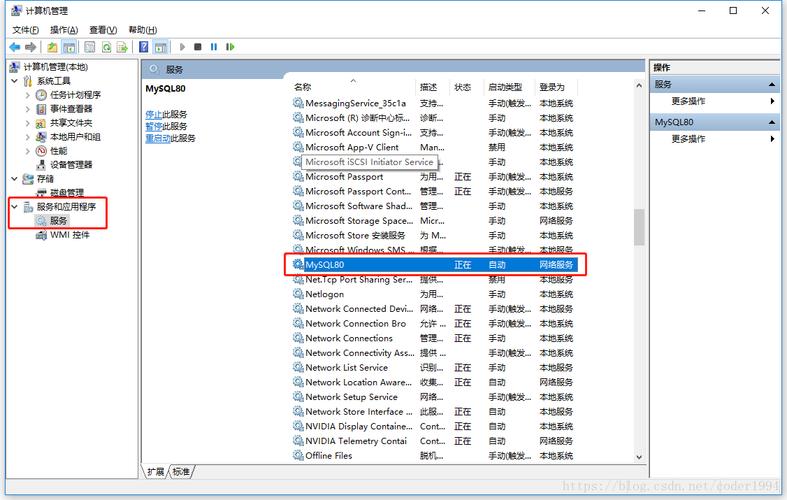Click the Refresh toolbar icon
The image size is (787, 500).
point(106,47)
